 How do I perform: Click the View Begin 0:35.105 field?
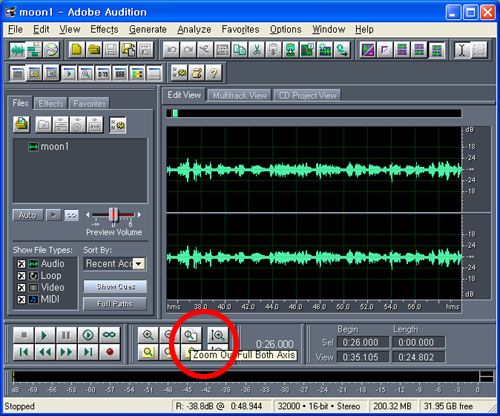363,357
